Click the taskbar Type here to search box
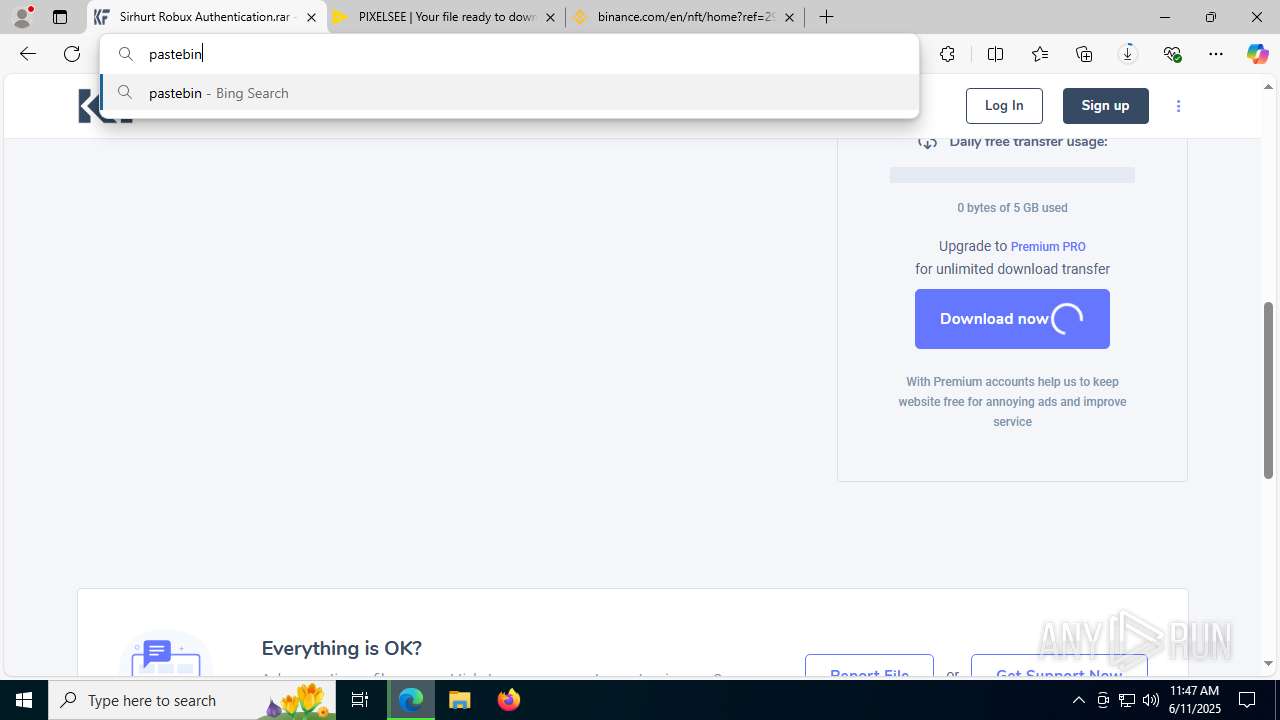Screen dimensions: 1280x720 (192, 700)
